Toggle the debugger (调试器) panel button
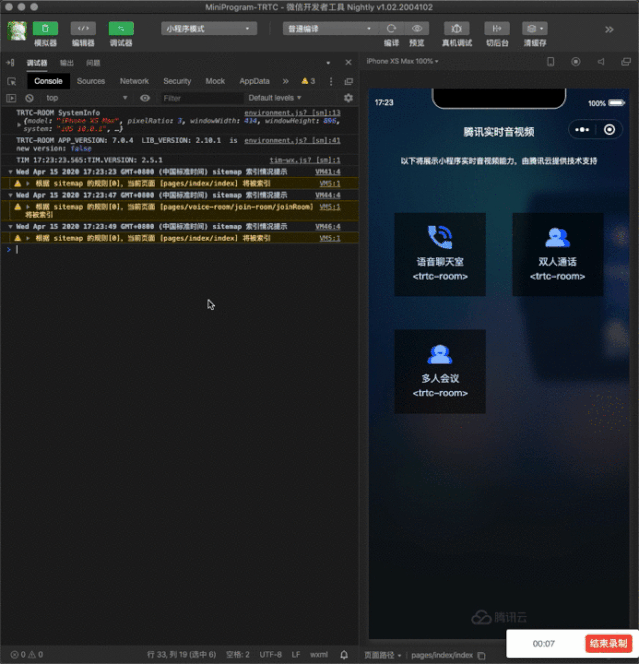This screenshot has height=664, width=639. coord(121,29)
